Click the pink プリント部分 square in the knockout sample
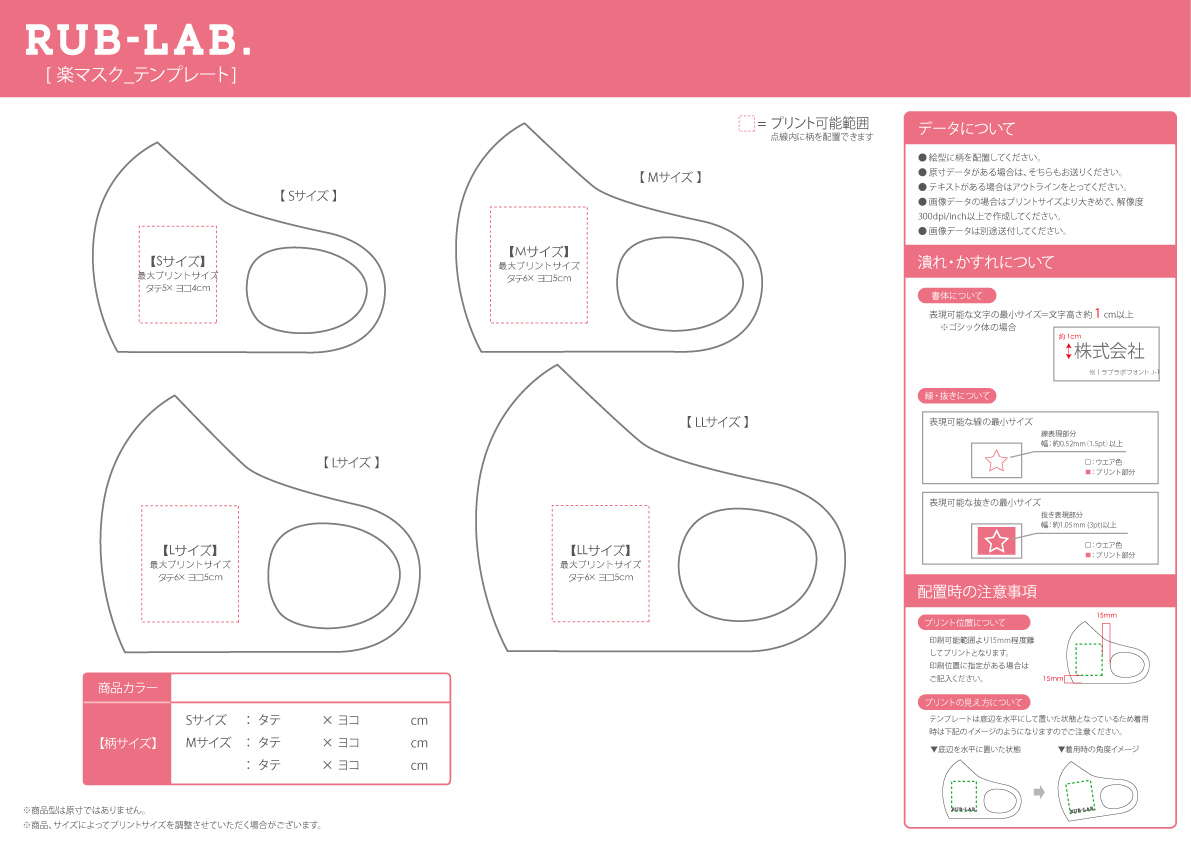 (x=1088, y=554)
